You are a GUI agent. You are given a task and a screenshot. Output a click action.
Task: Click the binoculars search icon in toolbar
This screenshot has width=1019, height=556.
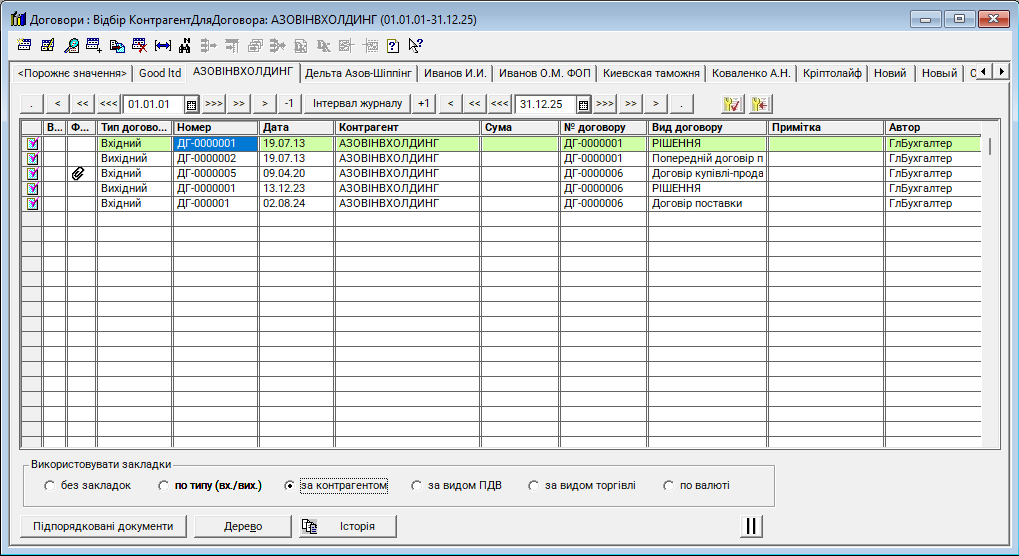[x=185, y=45]
